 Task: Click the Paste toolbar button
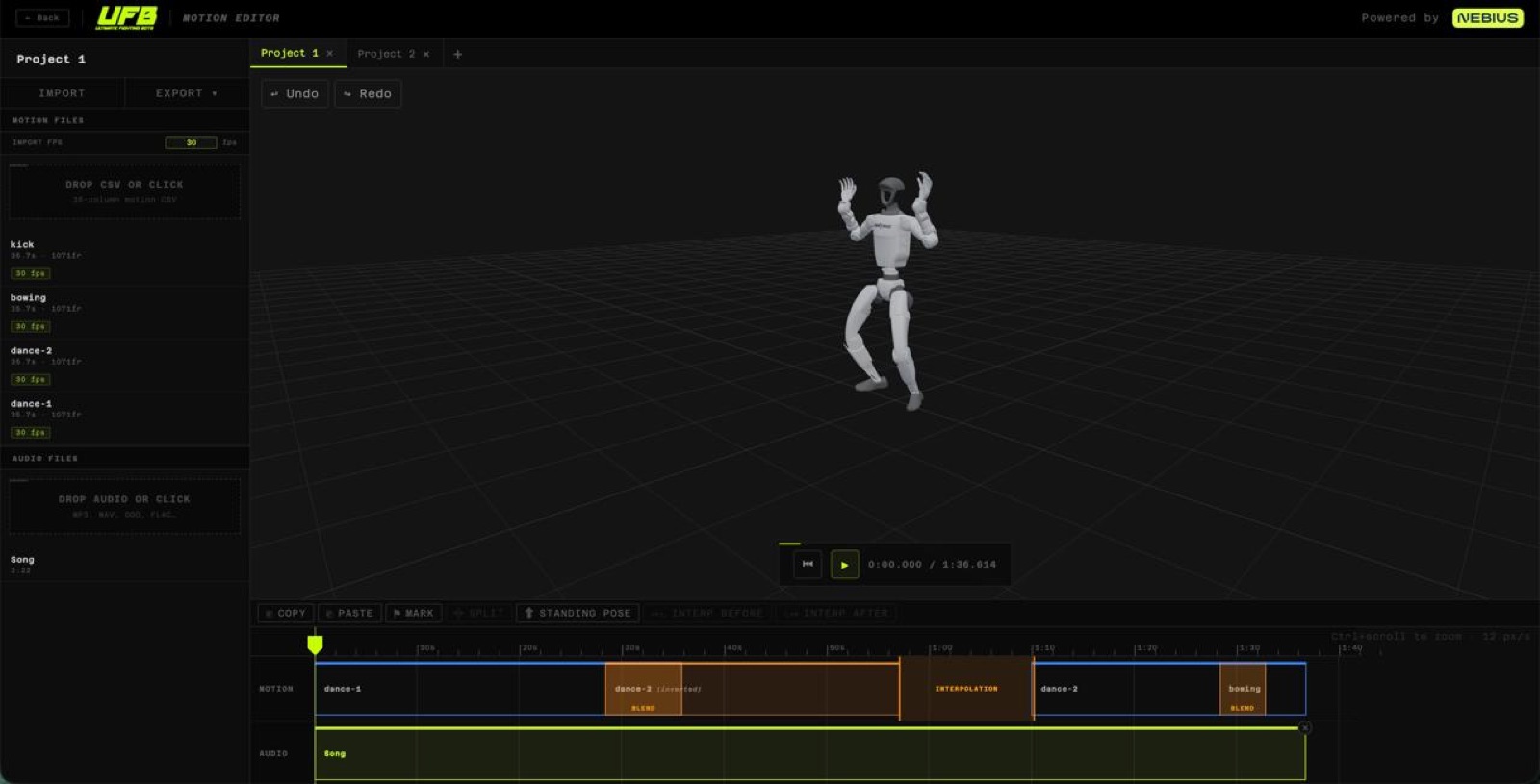pos(349,613)
